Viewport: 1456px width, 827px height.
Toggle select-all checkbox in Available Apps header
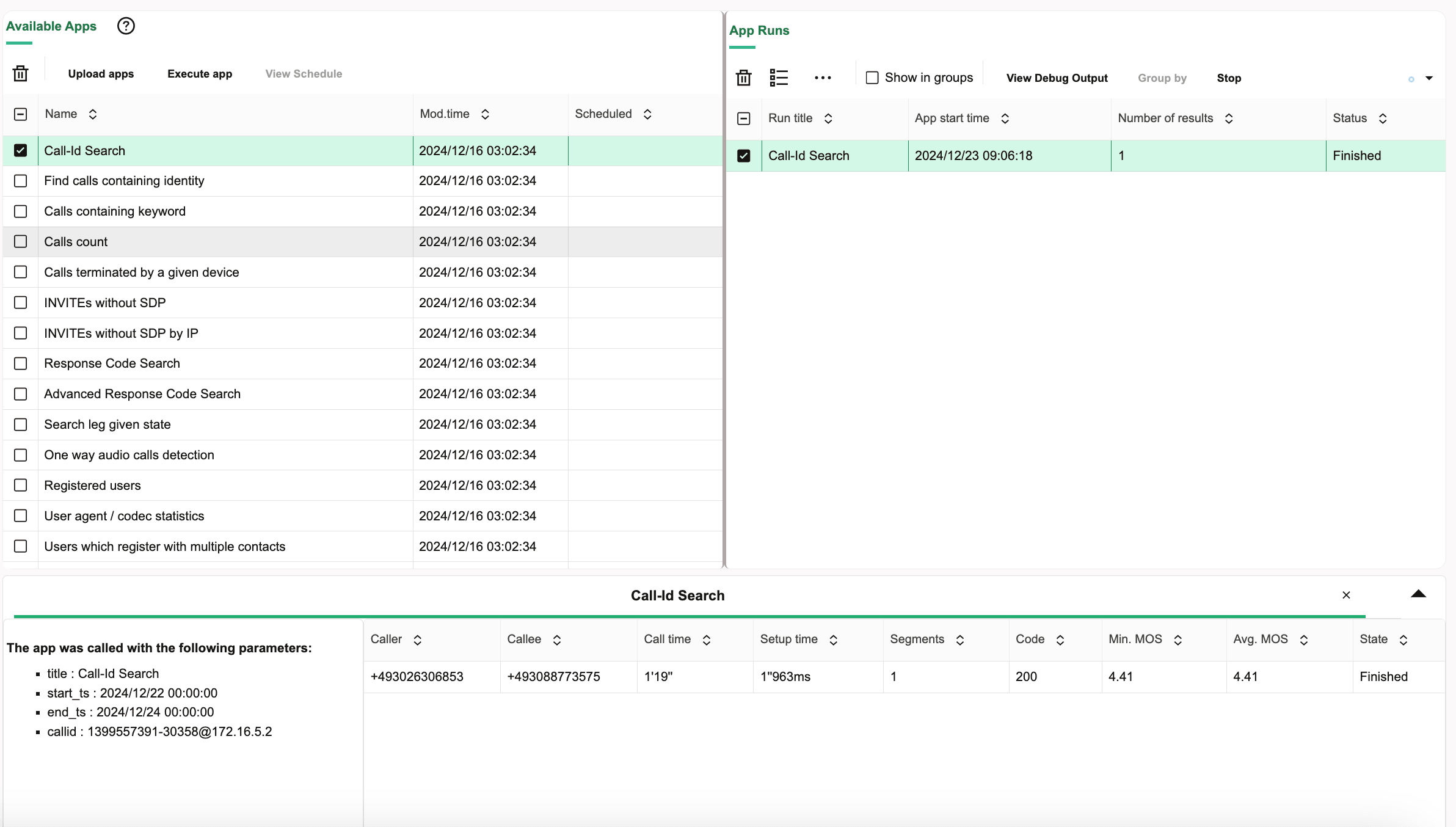pyautogui.click(x=21, y=114)
